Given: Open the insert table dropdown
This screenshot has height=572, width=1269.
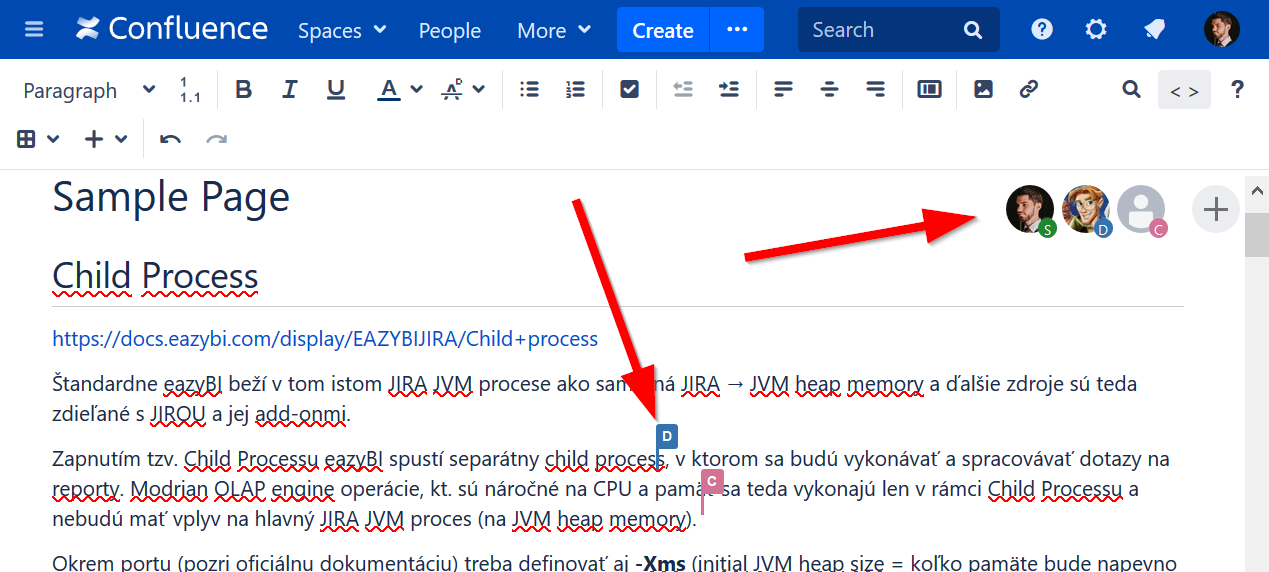Looking at the screenshot, I should coord(38,139).
